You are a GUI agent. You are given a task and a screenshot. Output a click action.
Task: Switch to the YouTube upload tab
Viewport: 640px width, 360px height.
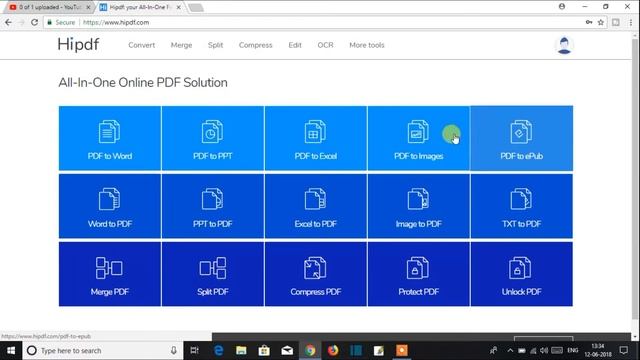click(48, 7)
